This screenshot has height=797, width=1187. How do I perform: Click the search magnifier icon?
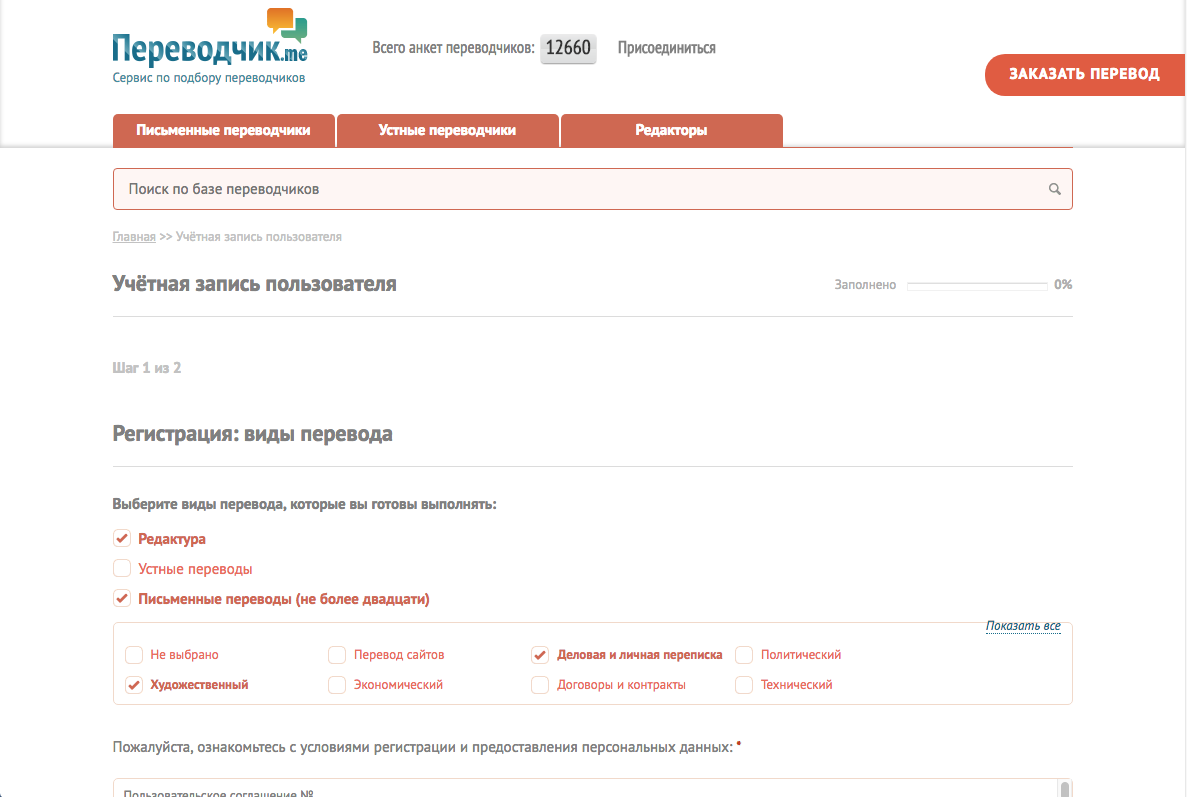pyautogui.click(x=1054, y=188)
